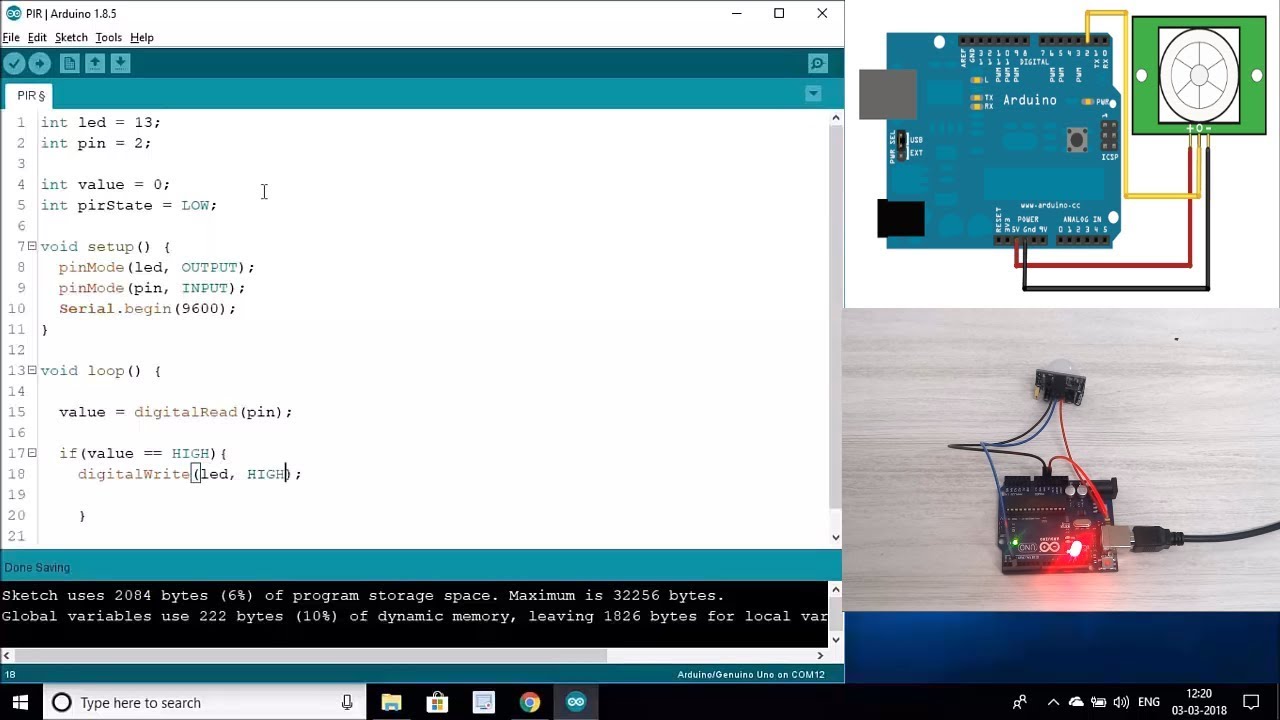
Task: Click on "int led = 13;" line
Action: tap(100, 122)
